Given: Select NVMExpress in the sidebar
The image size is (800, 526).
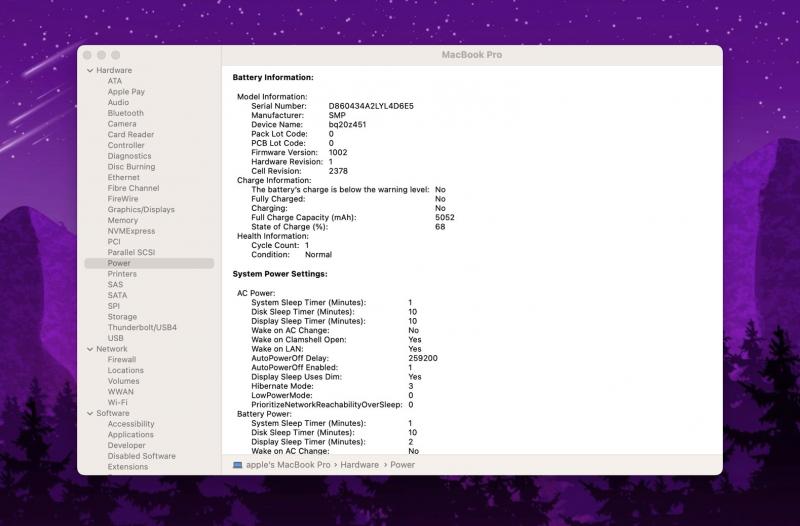Looking at the screenshot, I should (x=131, y=231).
